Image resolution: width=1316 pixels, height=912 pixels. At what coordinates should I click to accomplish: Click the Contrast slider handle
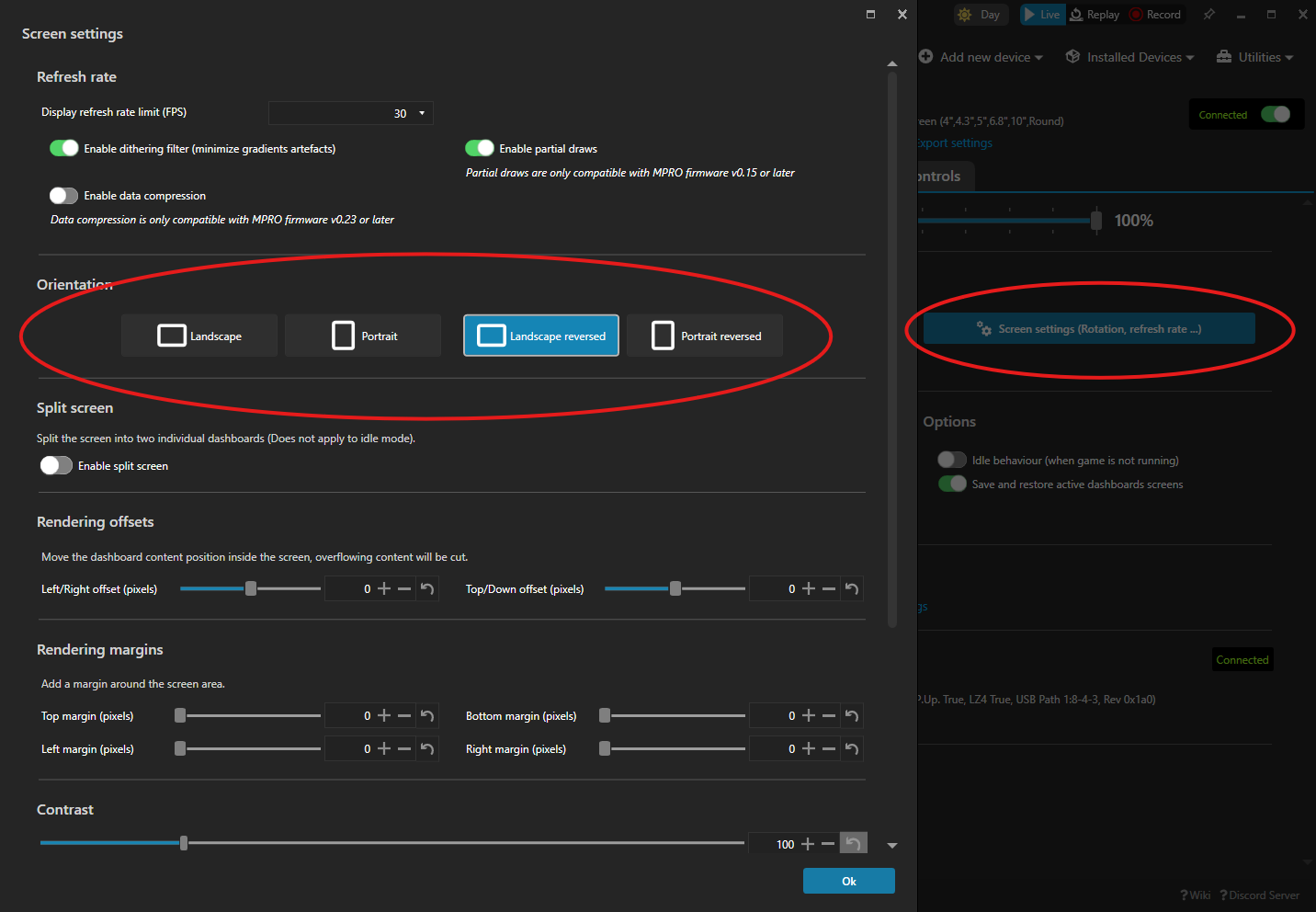coord(184,843)
